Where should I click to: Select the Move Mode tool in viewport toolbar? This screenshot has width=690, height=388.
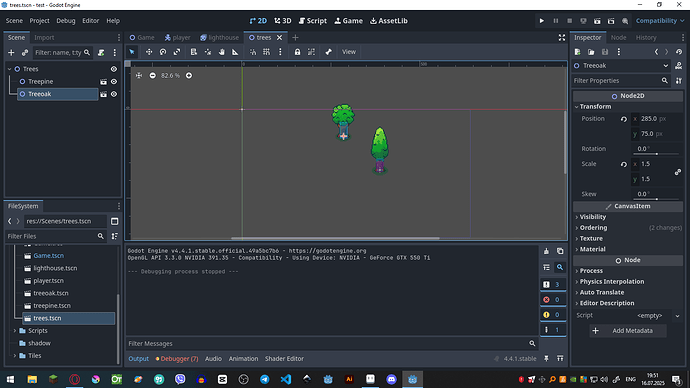(149, 52)
